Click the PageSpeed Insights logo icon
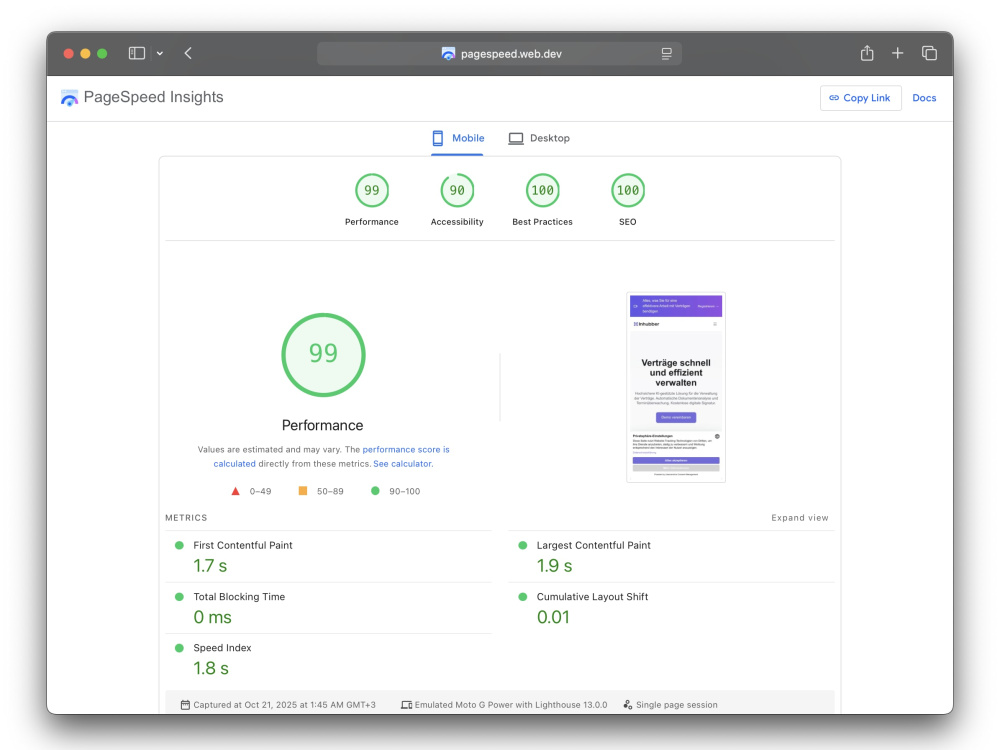 [69, 98]
